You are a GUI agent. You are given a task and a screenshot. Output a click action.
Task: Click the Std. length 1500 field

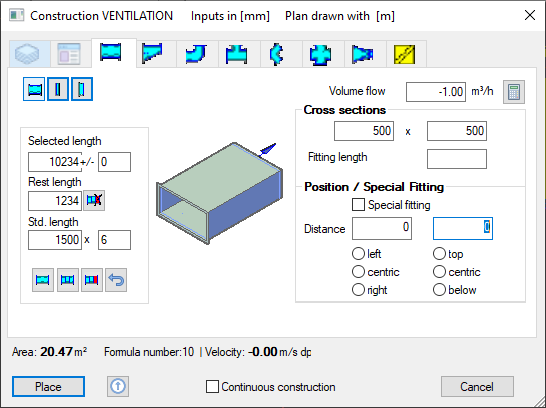[55, 240]
